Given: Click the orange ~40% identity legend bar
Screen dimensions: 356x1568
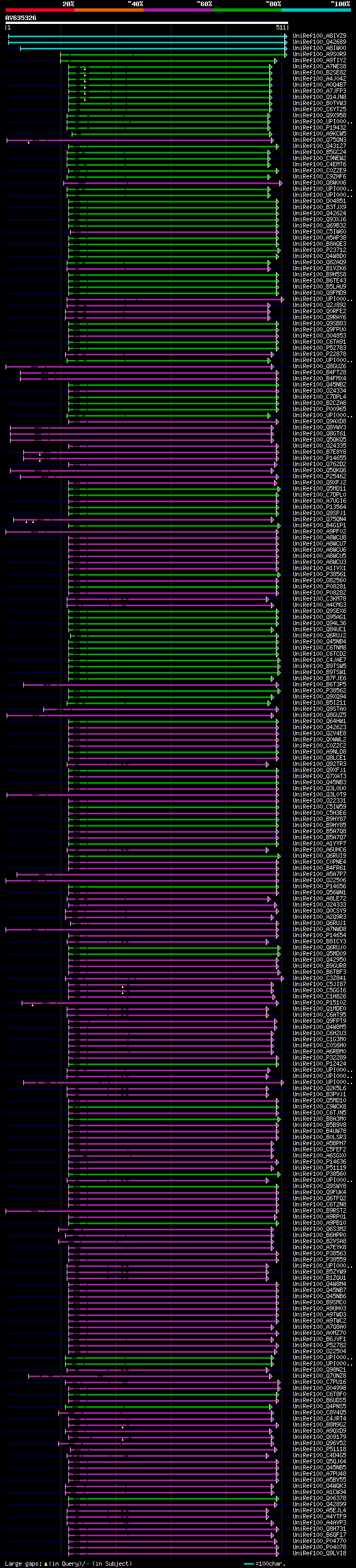Looking at the screenshot, I should pyautogui.click(x=109, y=10).
